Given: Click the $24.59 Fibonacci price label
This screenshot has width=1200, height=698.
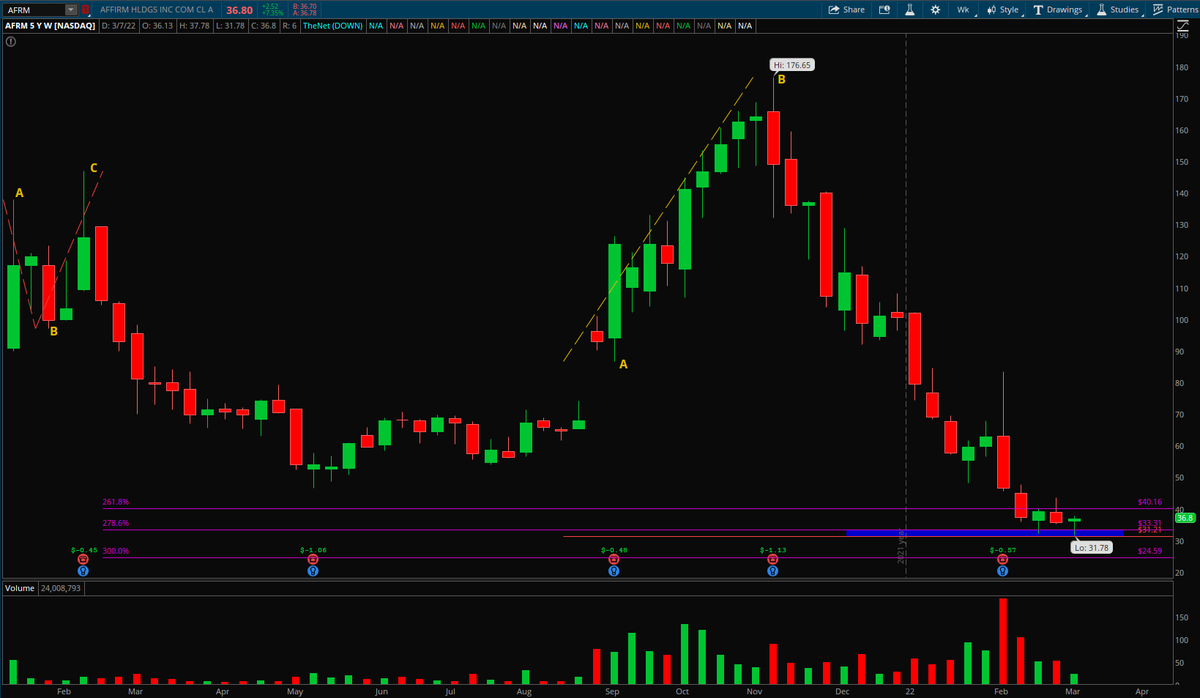Looking at the screenshot, I should pos(1148,551).
